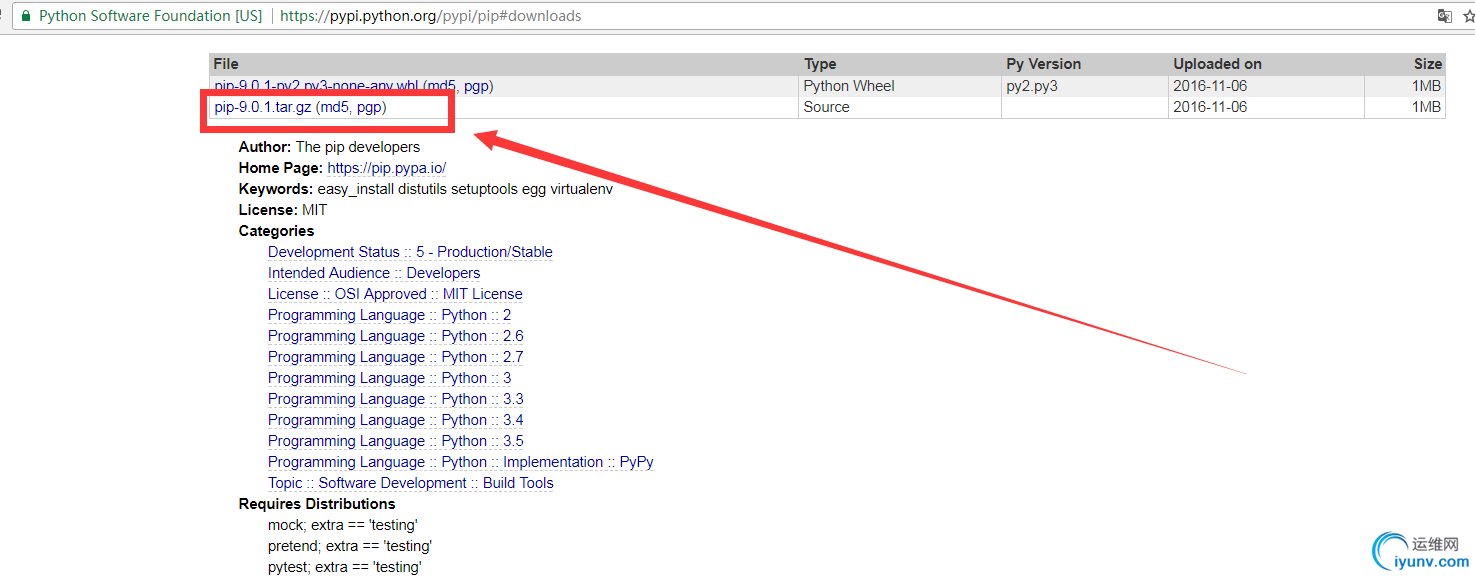The width and height of the screenshot is (1475, 578).
Task: Open Programming Language :: Python :: 3.3 link
Action: click(x=396, y=399)
